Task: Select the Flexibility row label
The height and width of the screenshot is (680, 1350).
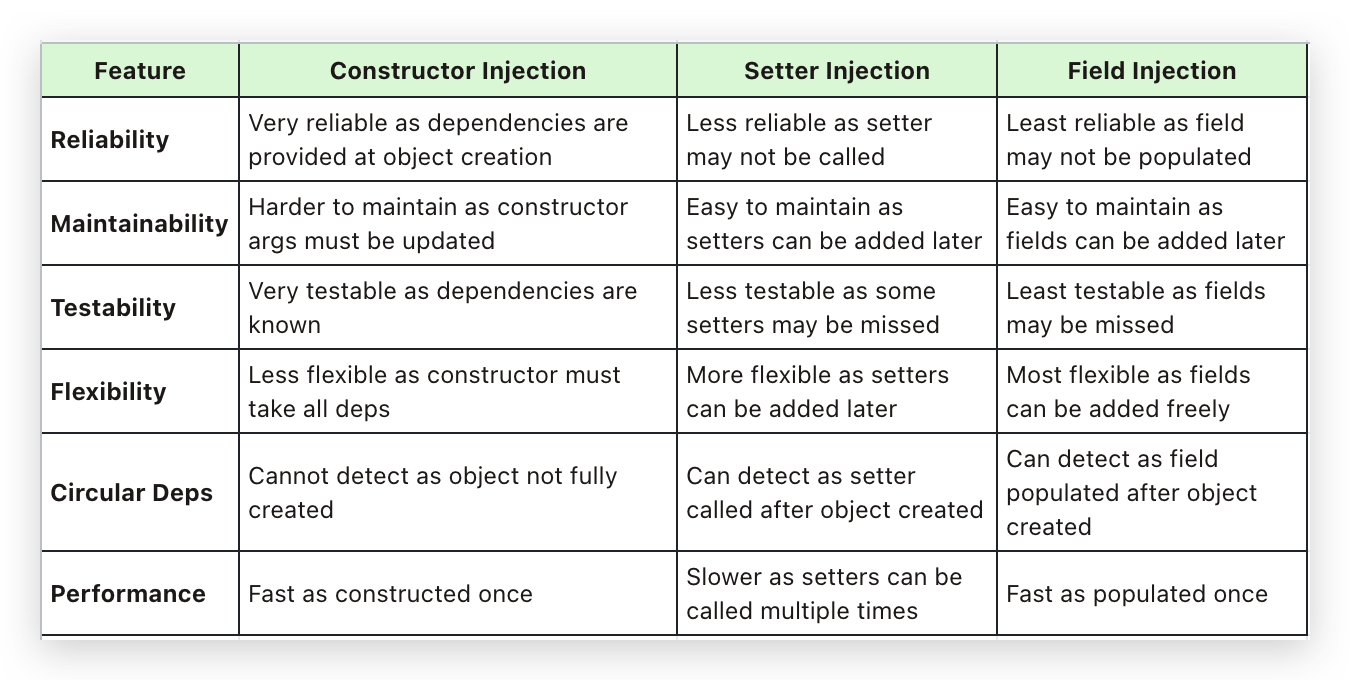Action: [x=109, y=391]
